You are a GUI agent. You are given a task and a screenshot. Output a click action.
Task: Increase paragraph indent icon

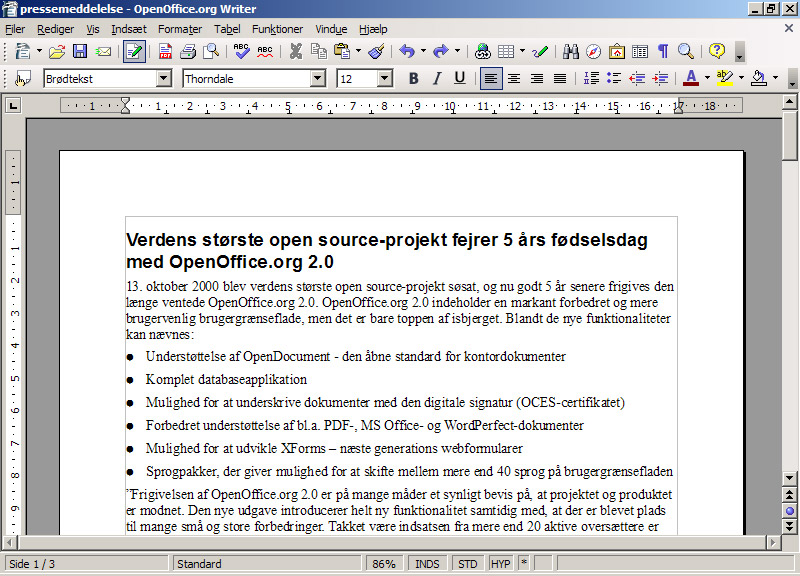[x=660, y=79]
